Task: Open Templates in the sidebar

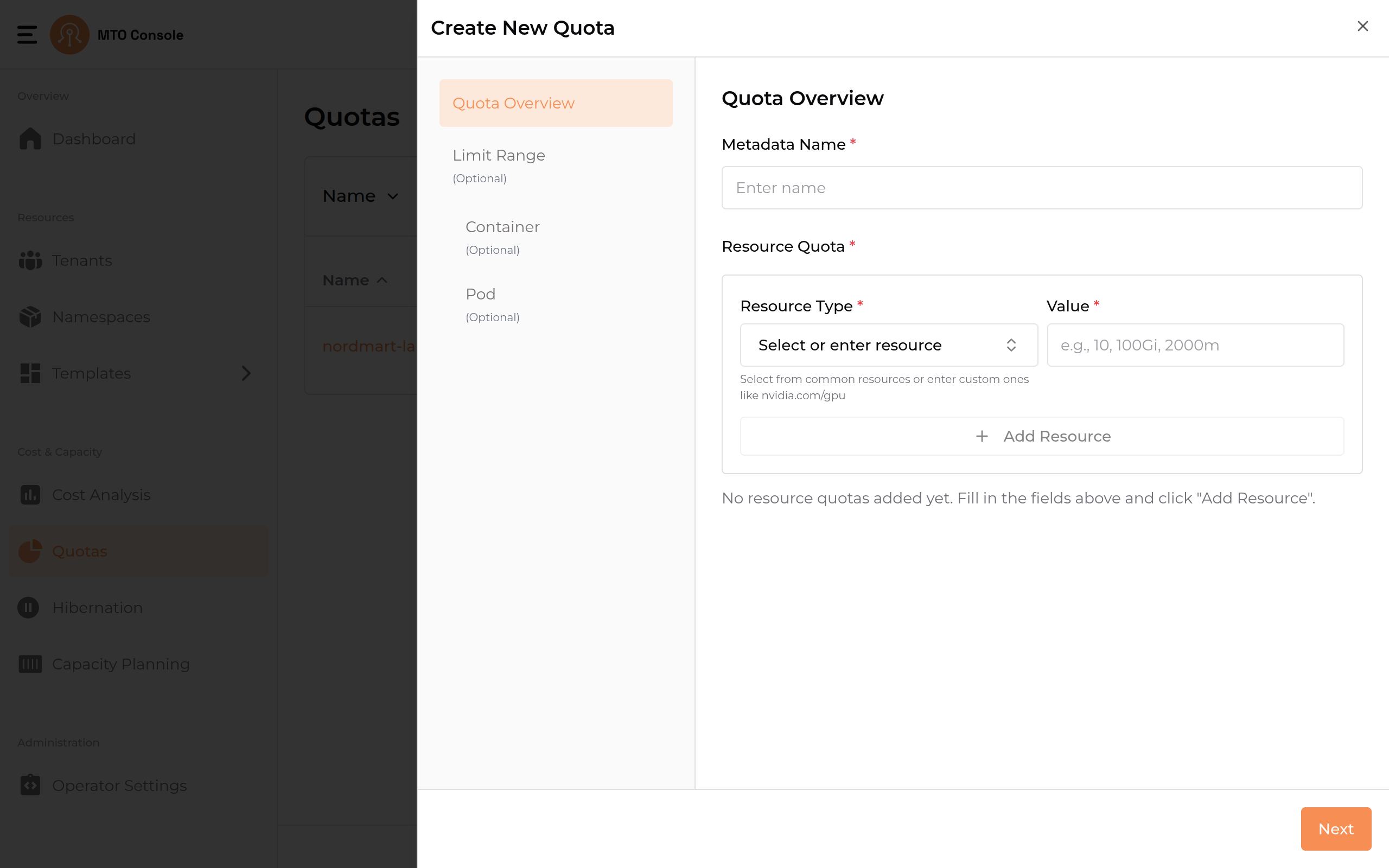Action: coord(138,373)
